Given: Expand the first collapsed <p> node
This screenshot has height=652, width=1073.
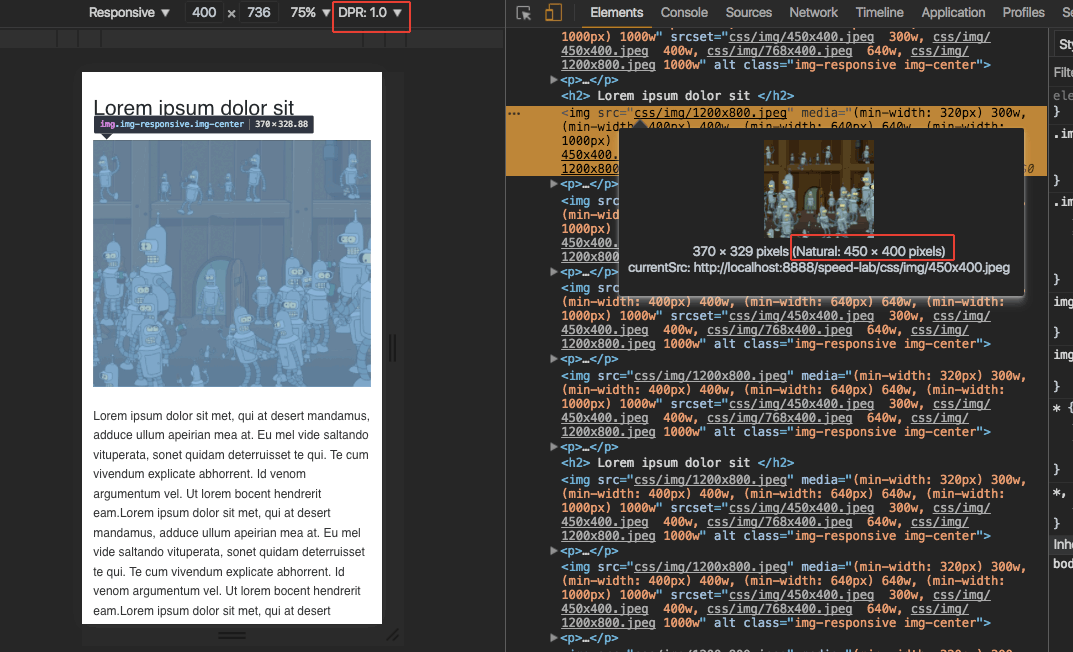Looking at the screenshot, I should click(555, 80).
